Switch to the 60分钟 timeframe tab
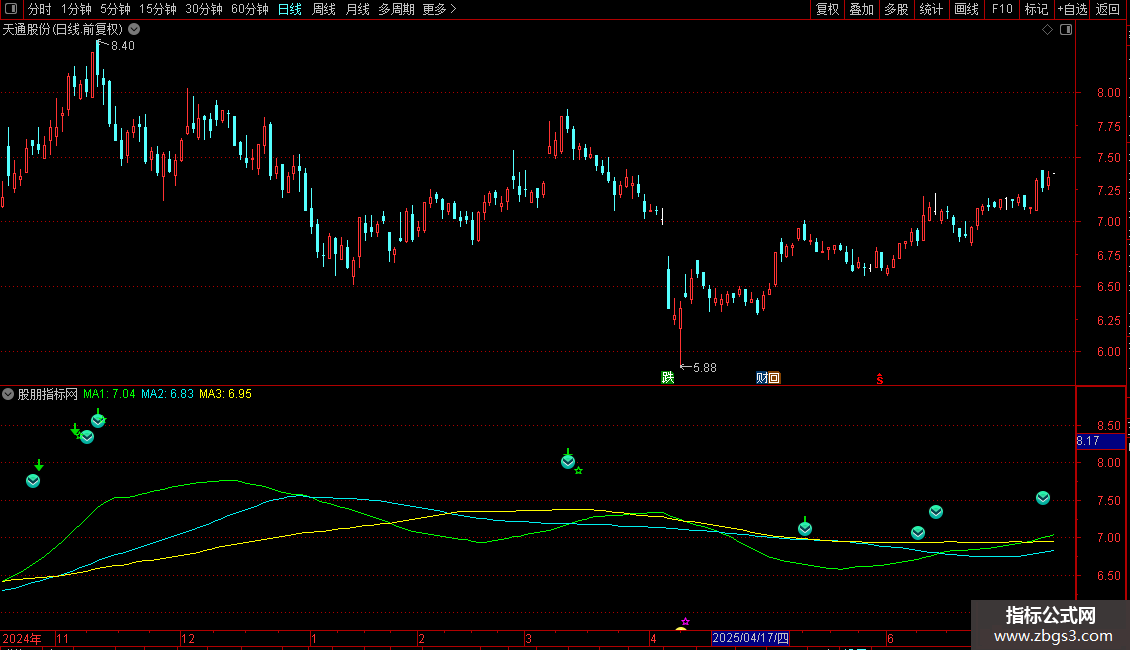 point(249,9)
